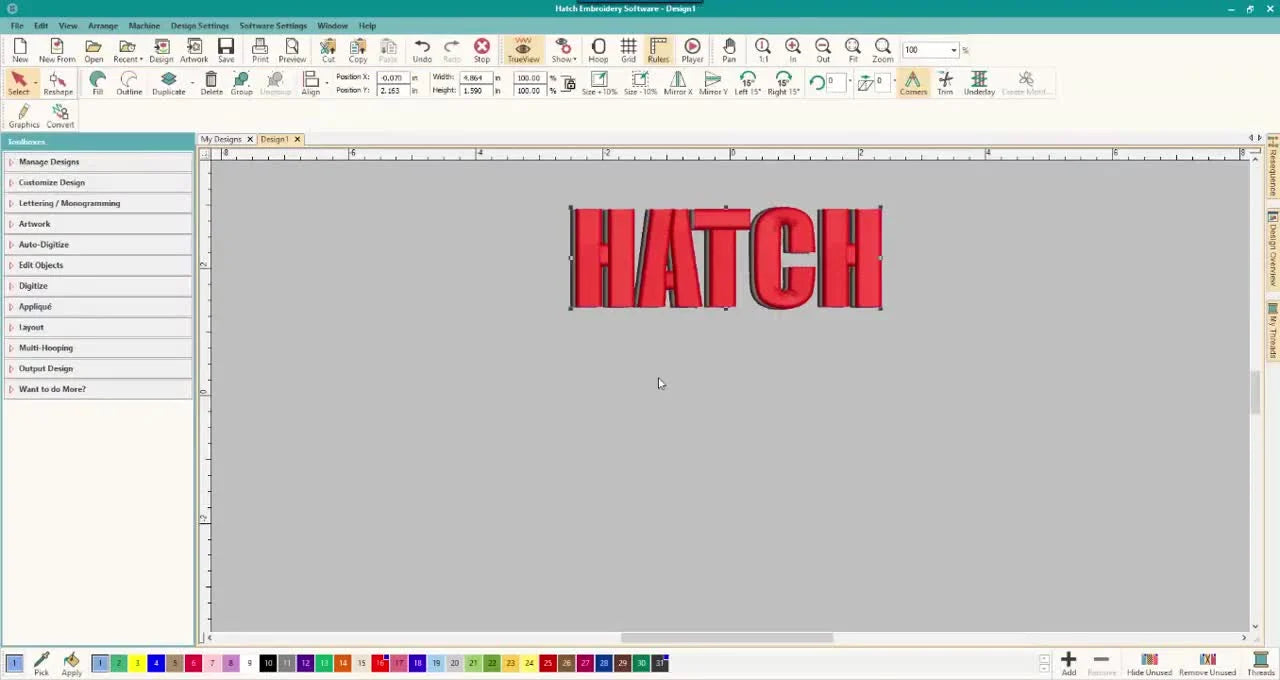
Task: Click in the Width input field
Action: click(474, 78)
